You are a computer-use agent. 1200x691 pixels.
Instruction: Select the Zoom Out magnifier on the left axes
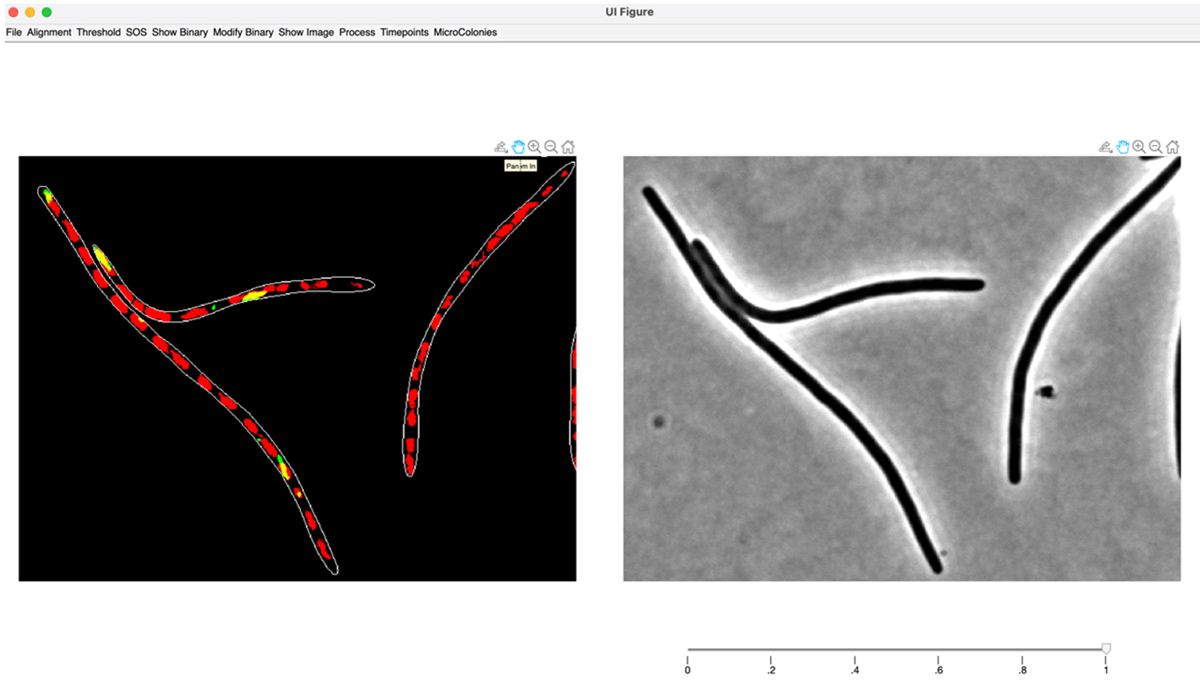click(x=551, y=146)
